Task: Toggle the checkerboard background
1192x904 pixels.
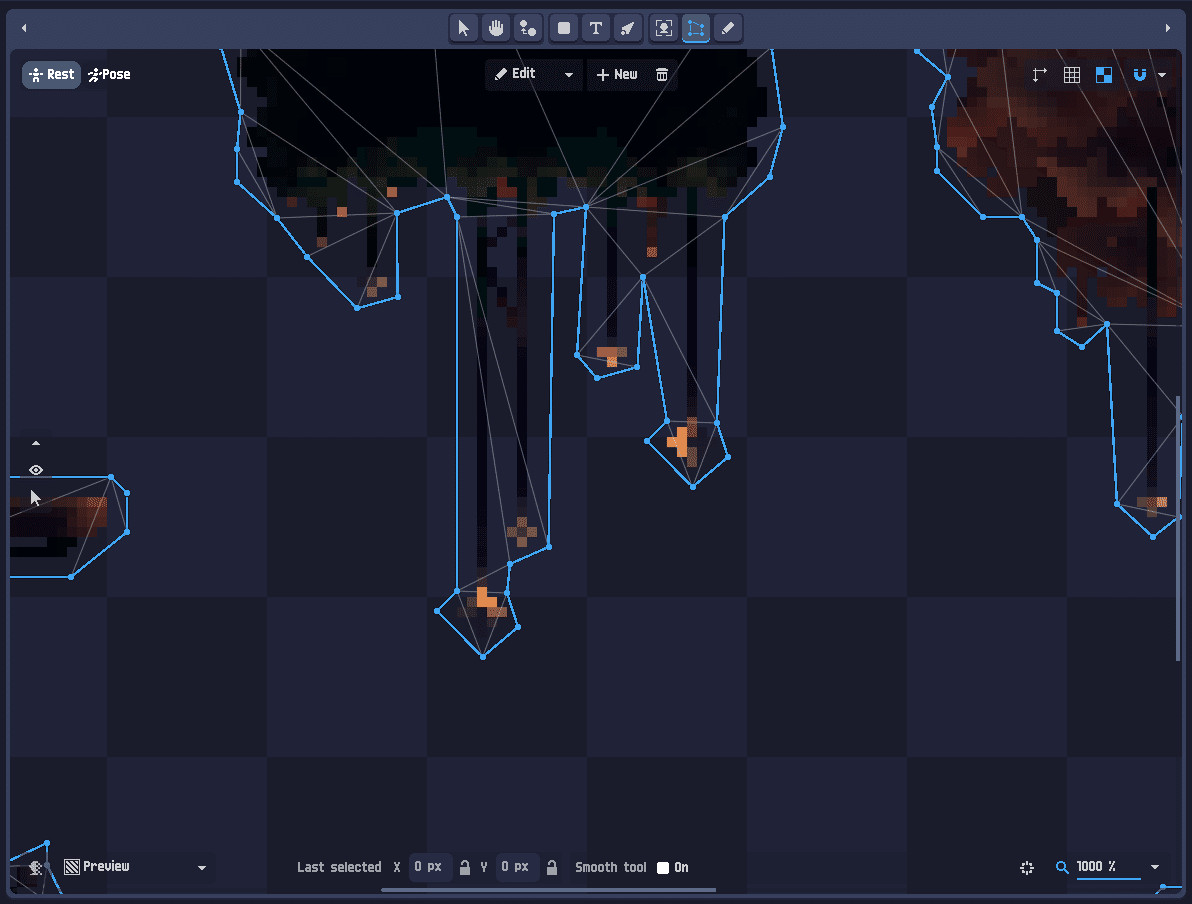Action: [x=1104, y=75]
